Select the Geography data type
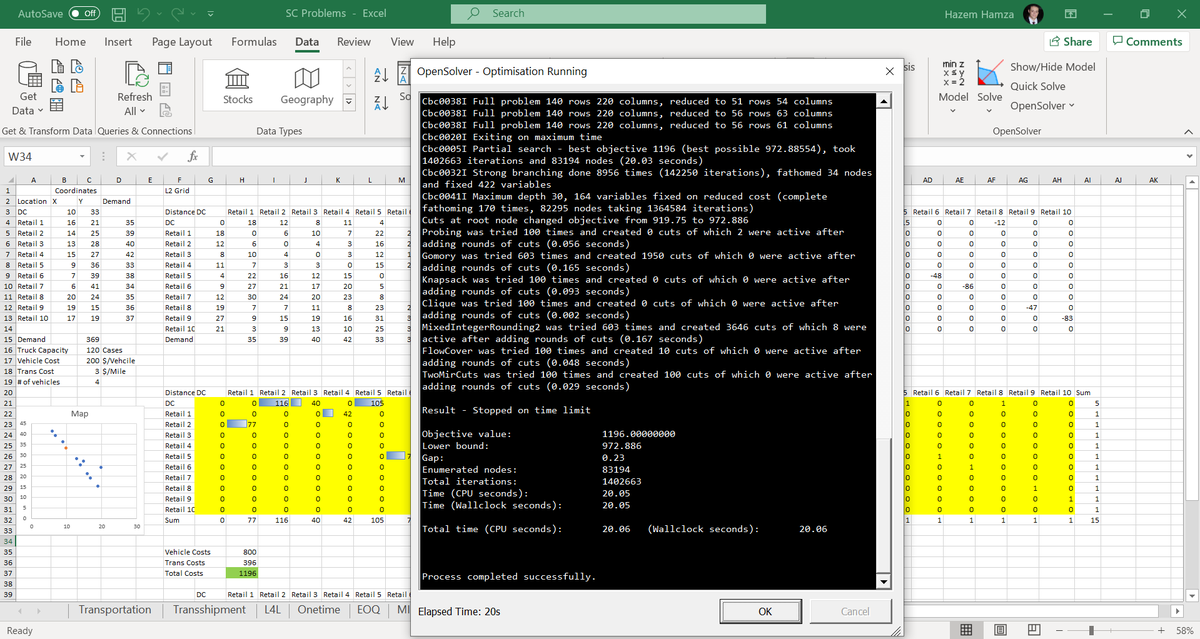Viewport: 1200px width, 639px height. (x=307, y=85)
